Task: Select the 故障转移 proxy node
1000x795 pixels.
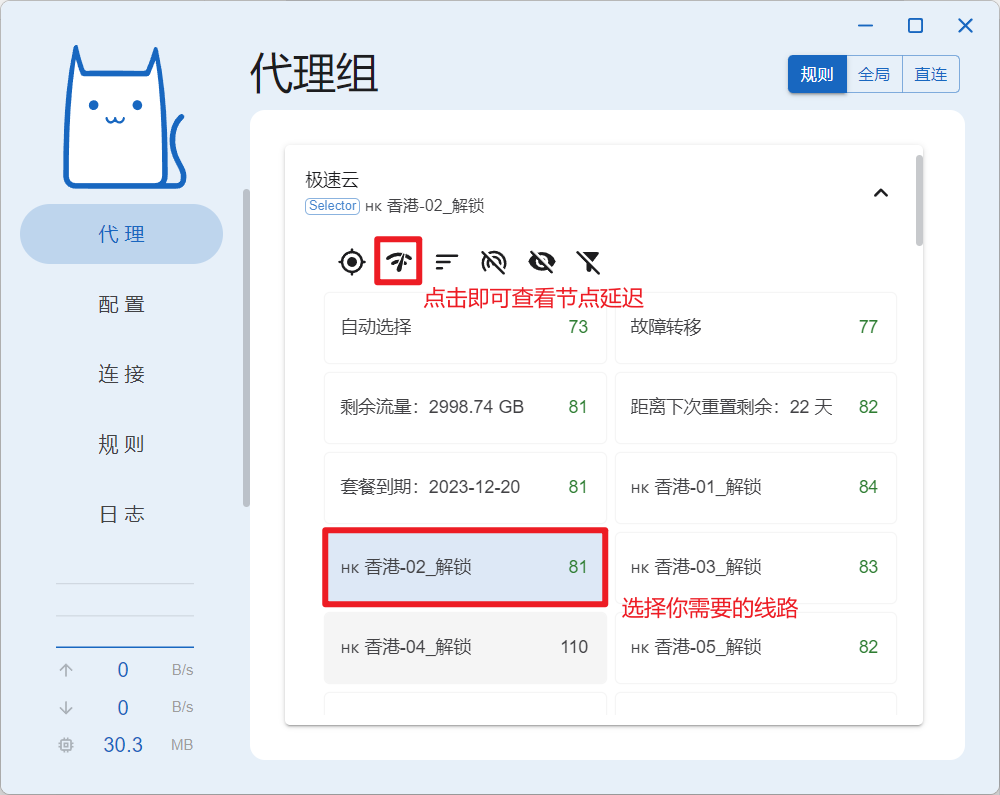Action: [756, 327]
